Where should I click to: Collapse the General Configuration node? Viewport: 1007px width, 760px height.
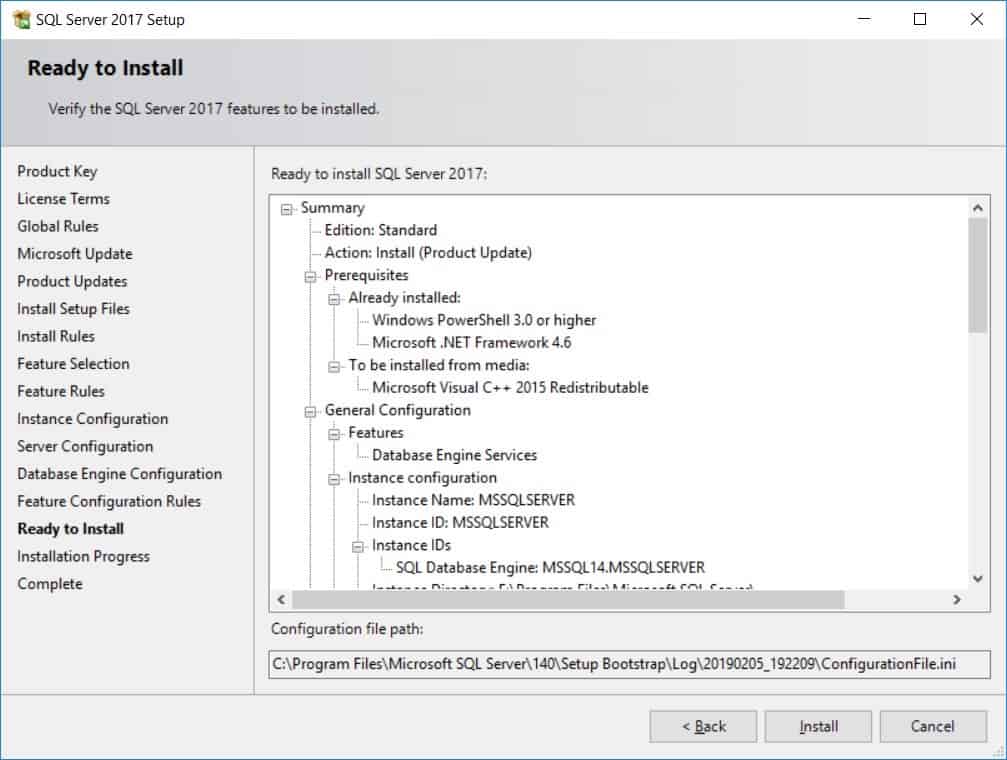coord(310,412)
